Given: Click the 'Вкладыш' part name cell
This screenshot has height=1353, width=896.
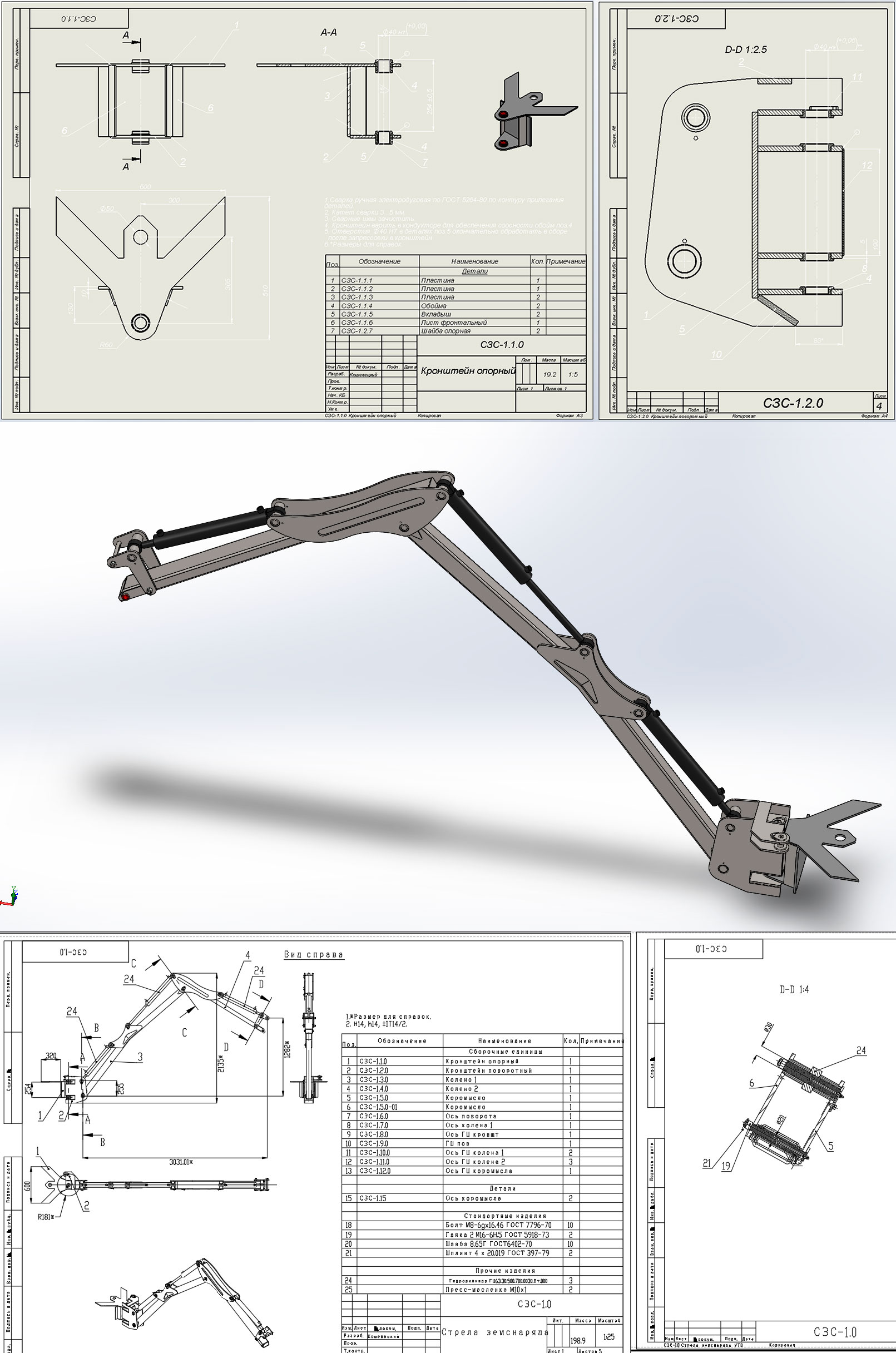Looking at the screenshot, I should click(475, 314).
